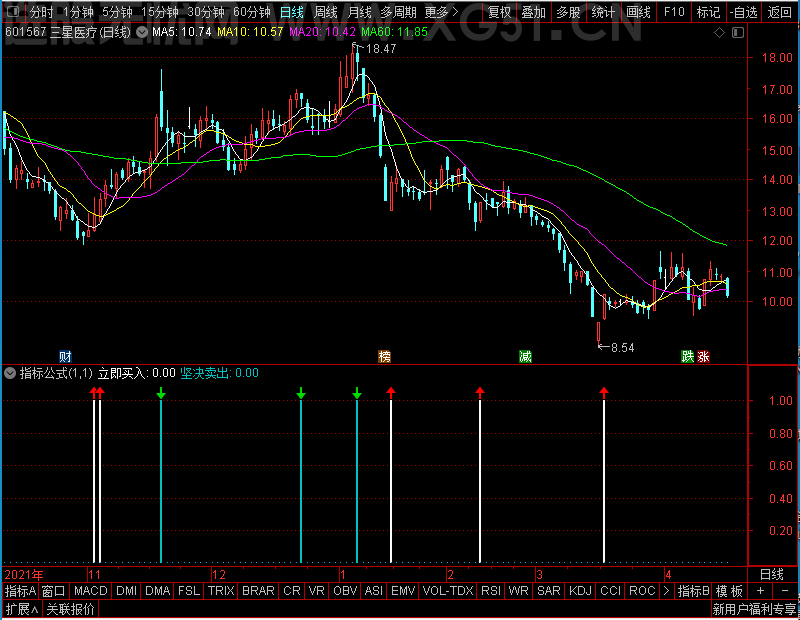The image size is (800, 620).
Task: Switch to FSL indicator
Action: [x=189, y=591]
